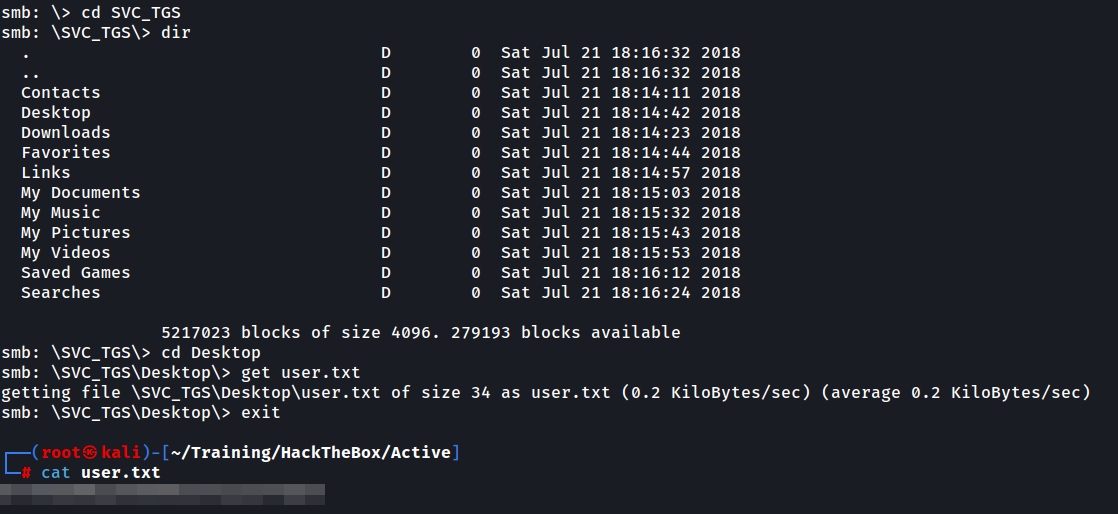Select the Favorites directory entry
This screenshot has width=1118, height=514.
66,153
